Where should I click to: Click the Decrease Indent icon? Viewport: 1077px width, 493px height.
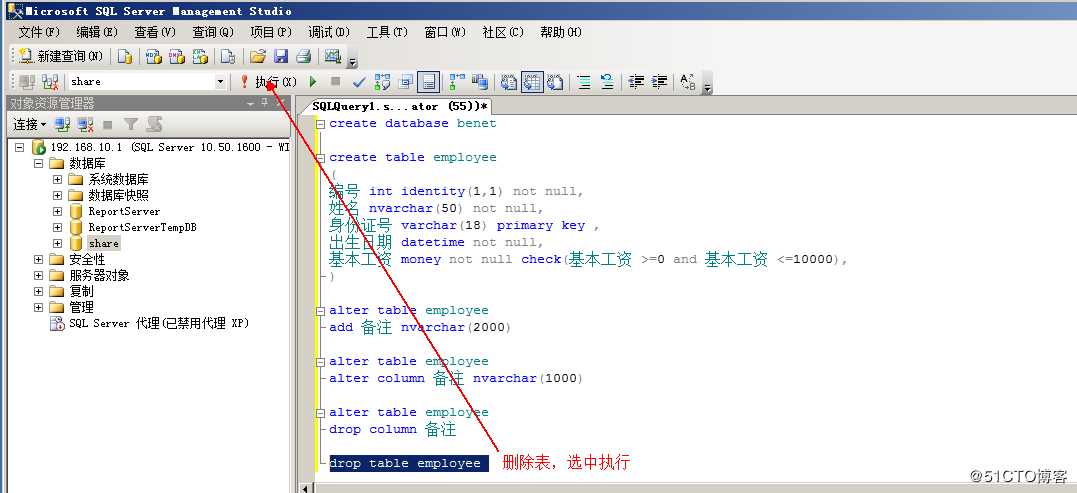click(636, 82)
